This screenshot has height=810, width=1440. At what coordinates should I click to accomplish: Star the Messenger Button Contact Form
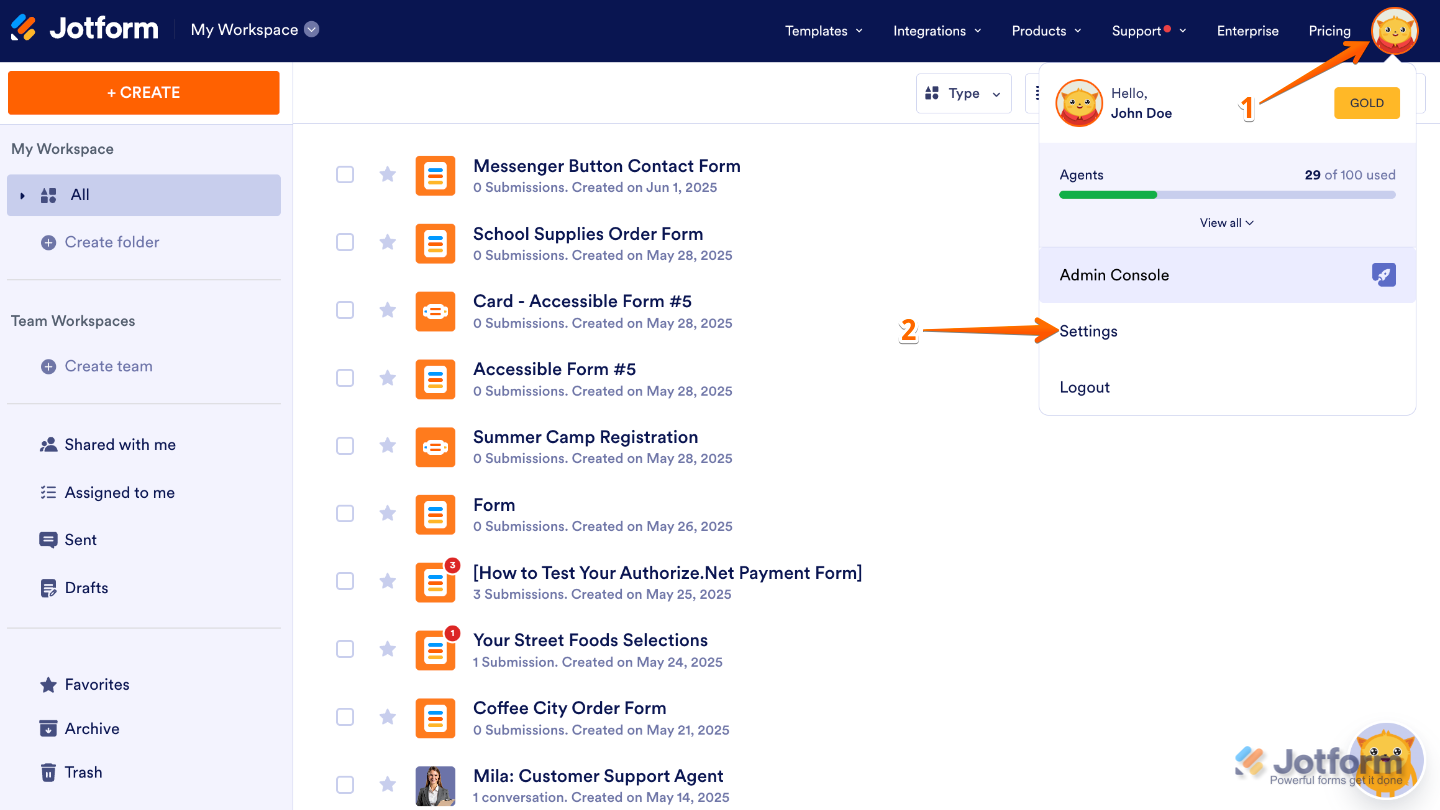(387, 174)
